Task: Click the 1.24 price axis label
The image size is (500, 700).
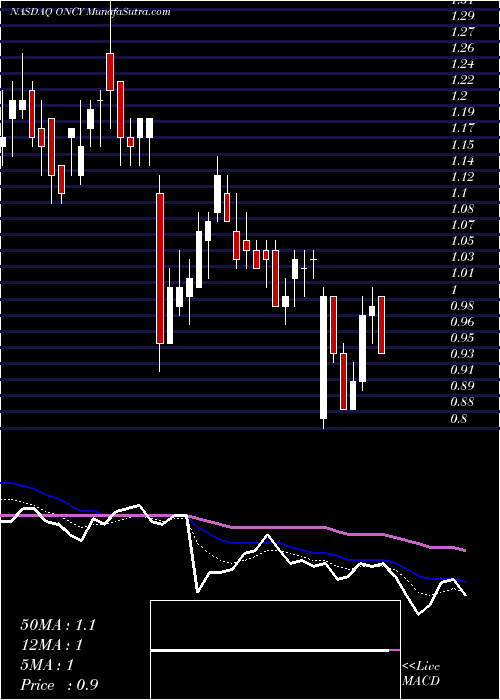Action: [x=462, y=64]
